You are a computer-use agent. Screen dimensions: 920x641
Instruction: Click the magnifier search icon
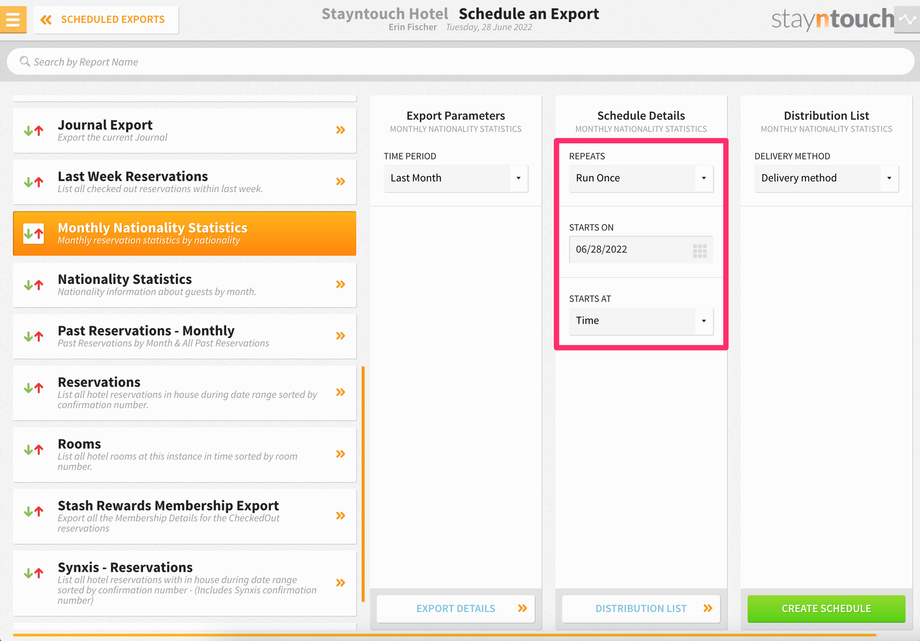tap(25, 61)
